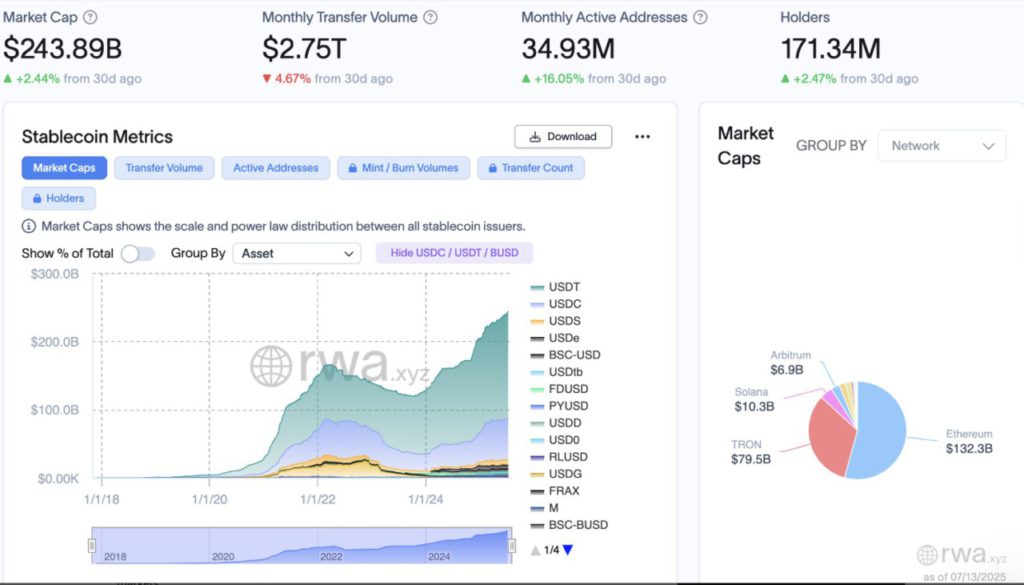Click the Market Cap help question-mark icon

click(x=91, y=18)
